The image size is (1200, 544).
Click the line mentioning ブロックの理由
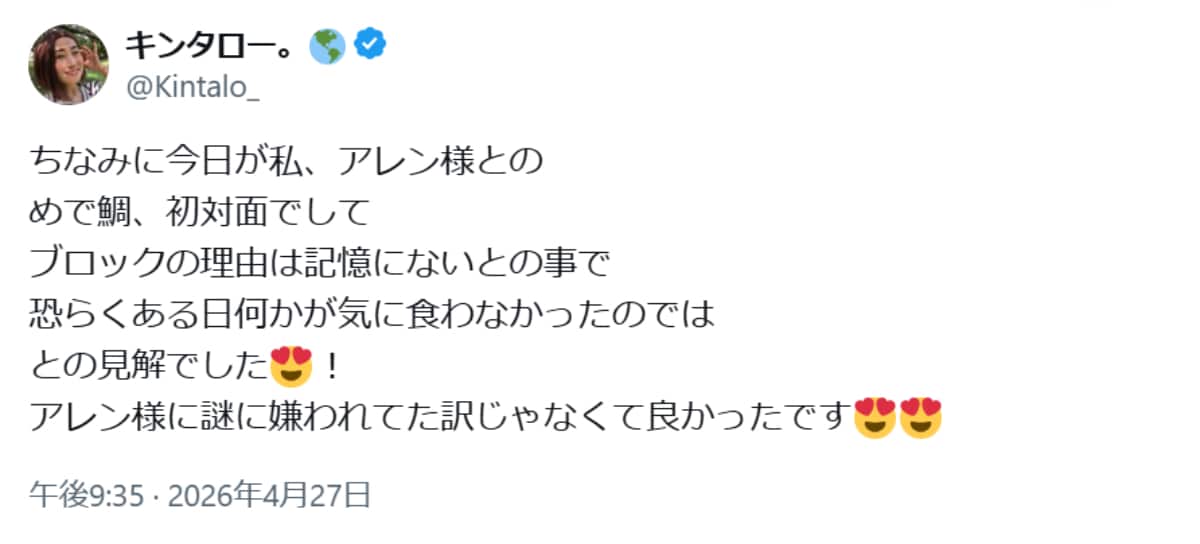click(x=318, y=265)
